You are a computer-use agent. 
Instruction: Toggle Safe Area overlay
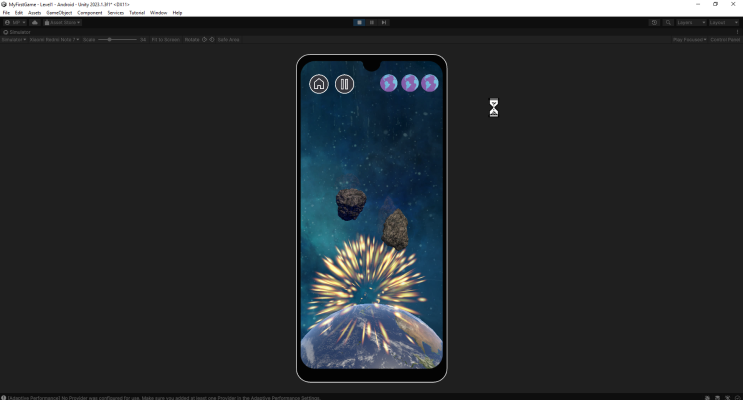tap(228, 40)
